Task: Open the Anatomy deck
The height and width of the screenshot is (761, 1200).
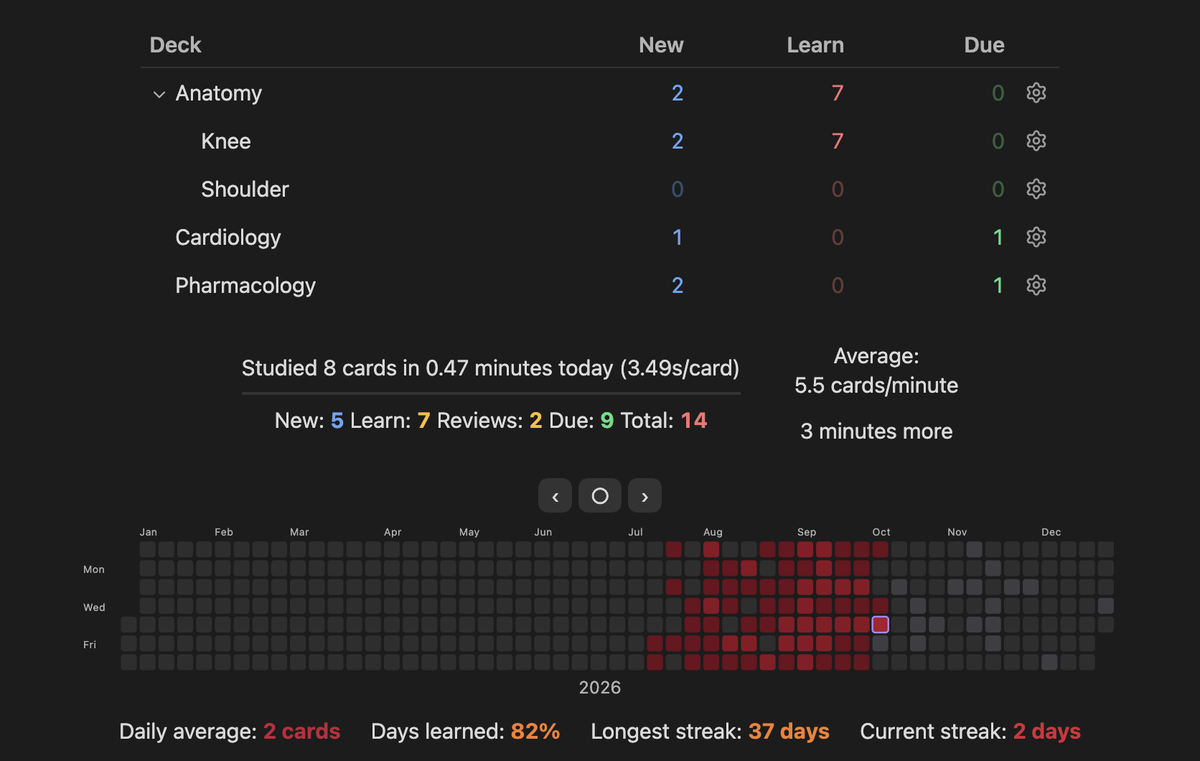Action: point(218,93)
